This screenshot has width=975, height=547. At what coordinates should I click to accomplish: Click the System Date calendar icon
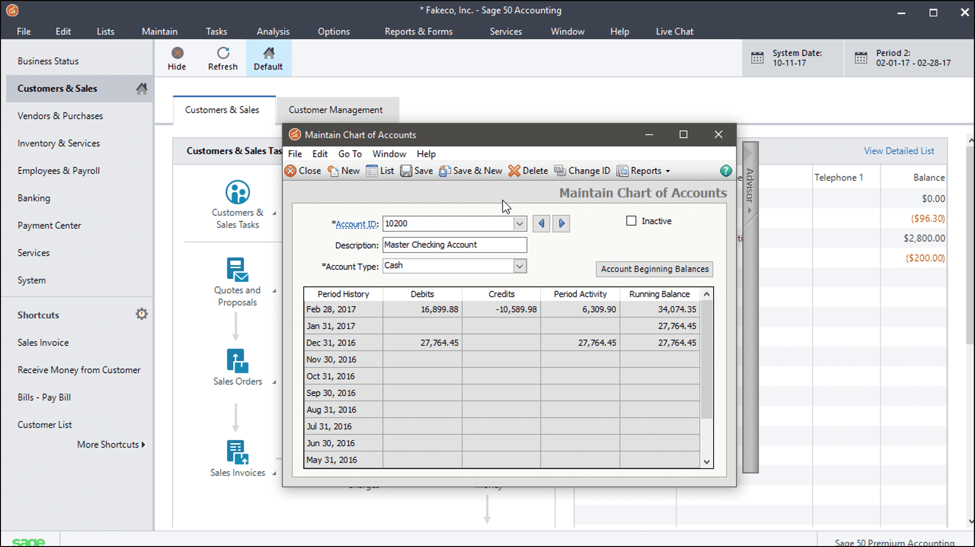tap(757, 58)
